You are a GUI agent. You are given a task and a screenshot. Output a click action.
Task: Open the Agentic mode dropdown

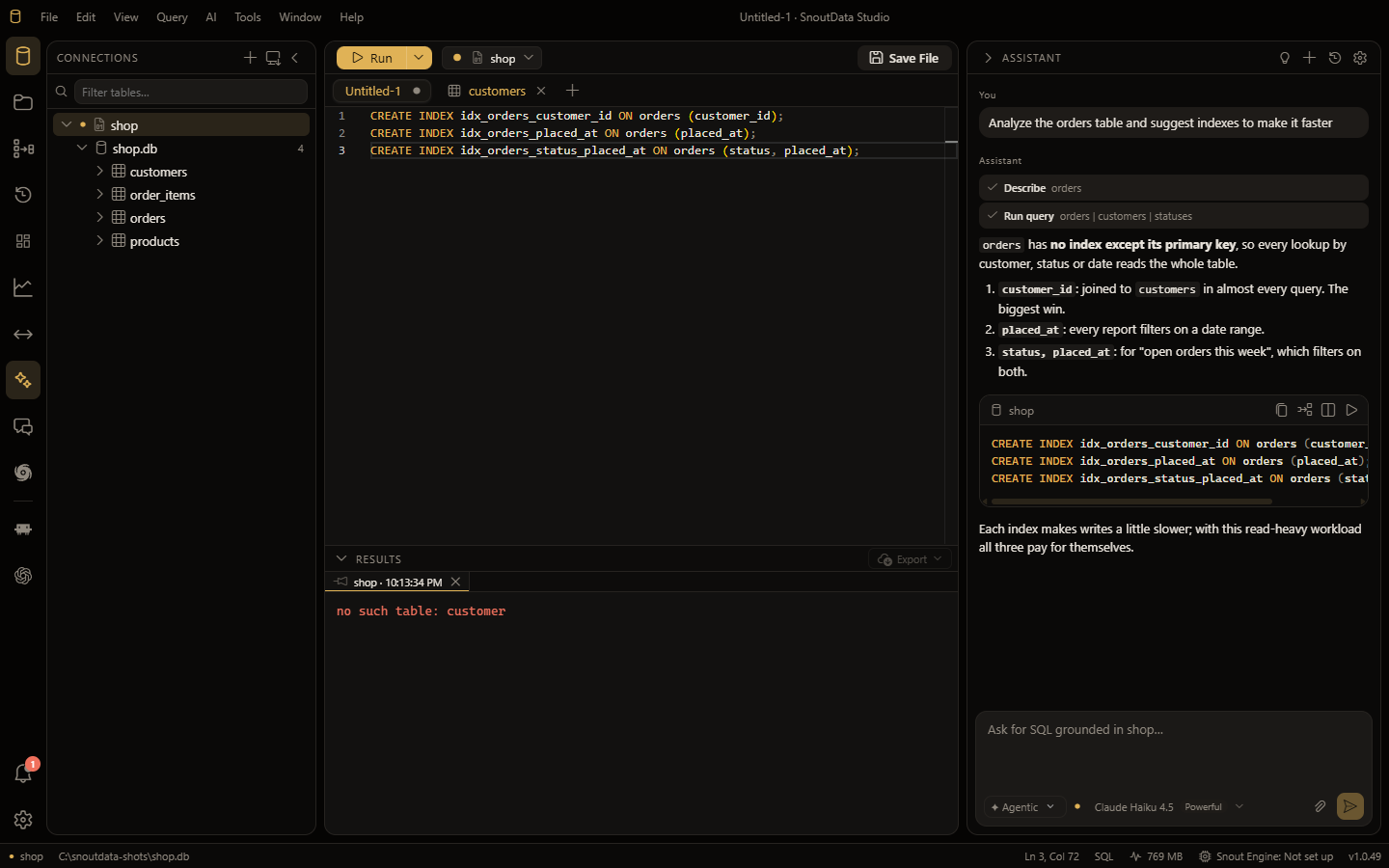click(1023, 807)
